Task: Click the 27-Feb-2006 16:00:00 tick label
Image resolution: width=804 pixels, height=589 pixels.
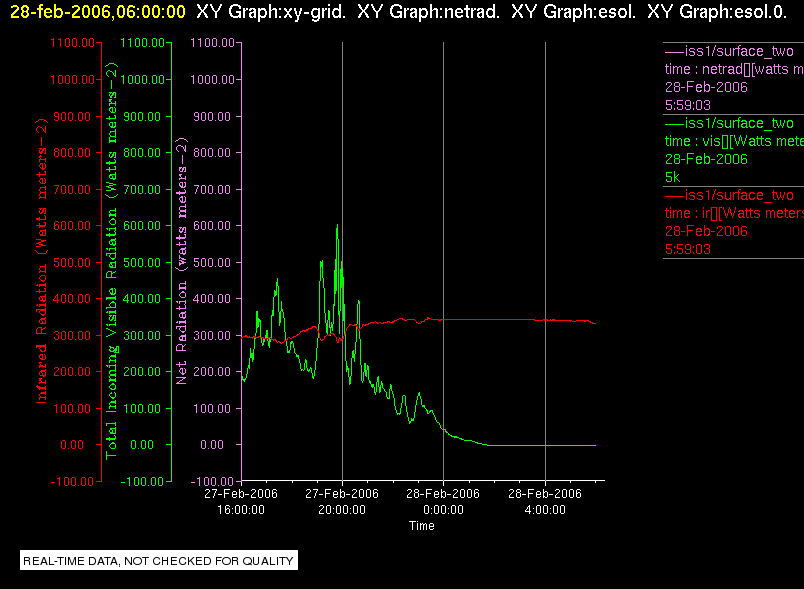Action: 241,502
